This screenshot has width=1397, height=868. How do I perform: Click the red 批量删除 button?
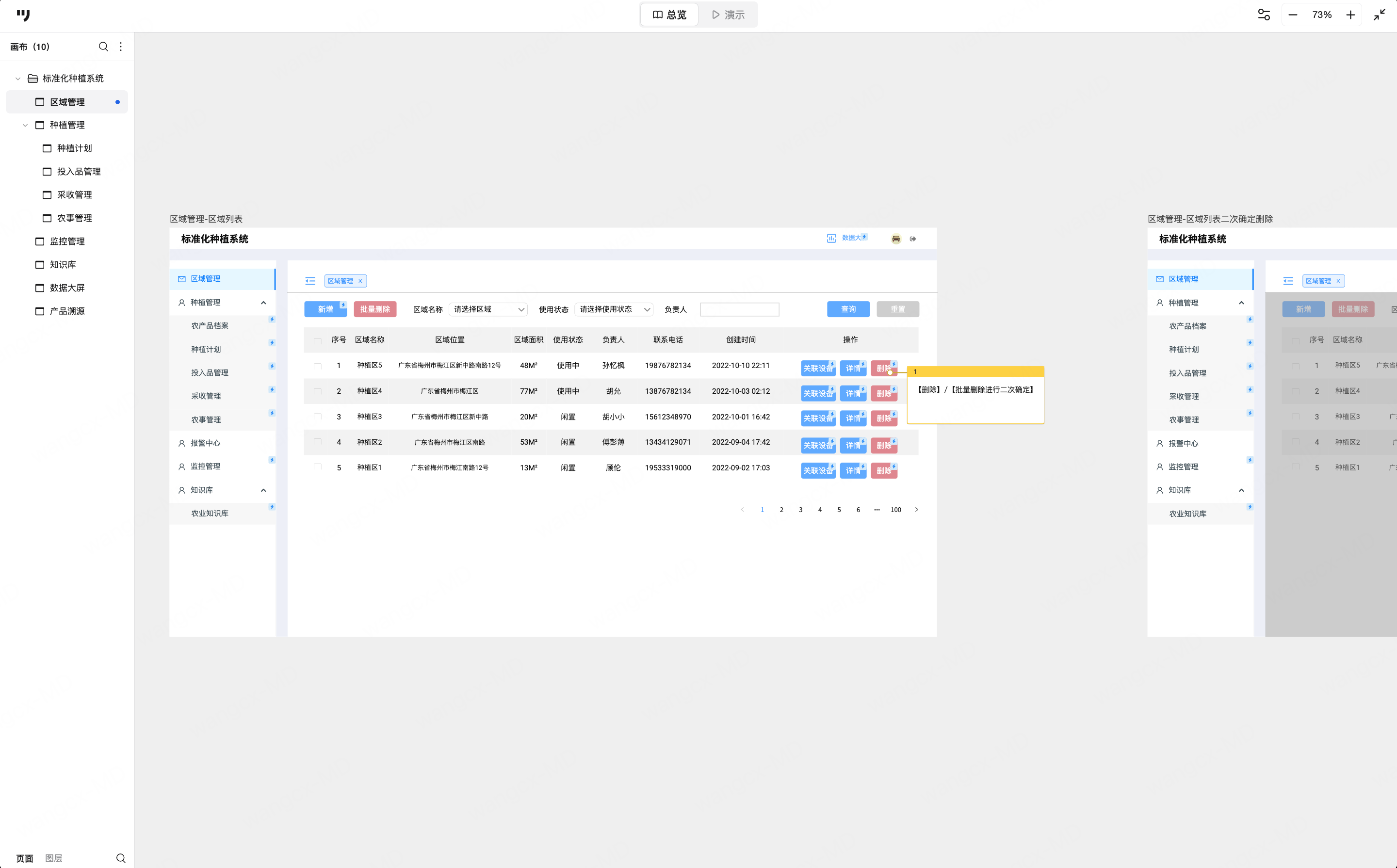point(375,309)
